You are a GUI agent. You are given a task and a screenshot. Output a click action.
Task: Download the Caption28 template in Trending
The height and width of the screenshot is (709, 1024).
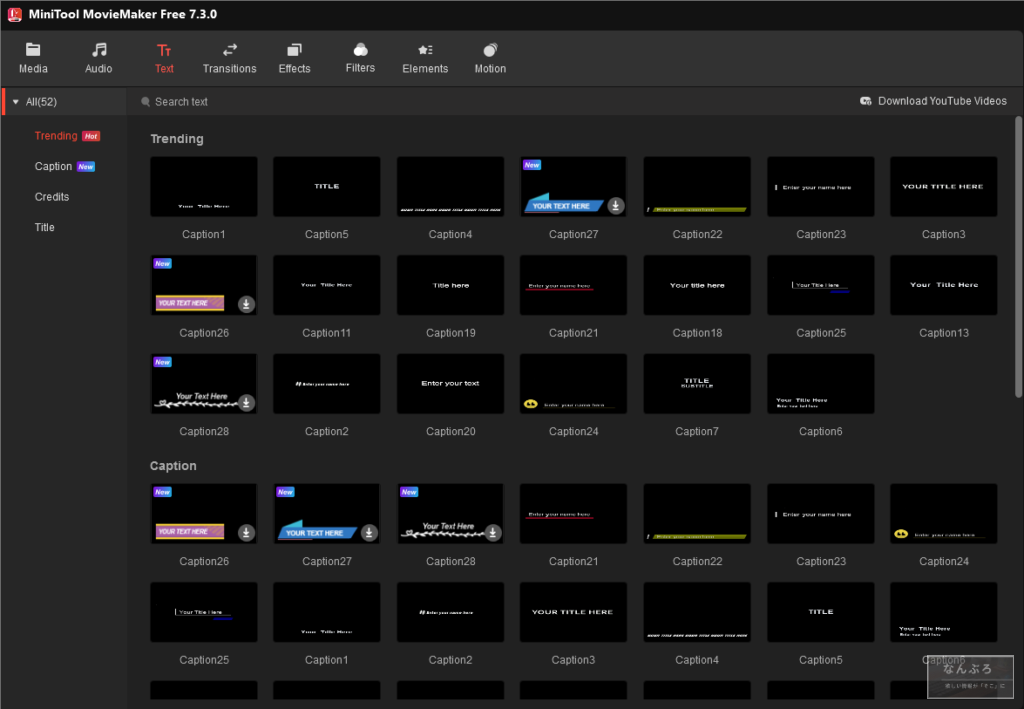pos(246,403)
